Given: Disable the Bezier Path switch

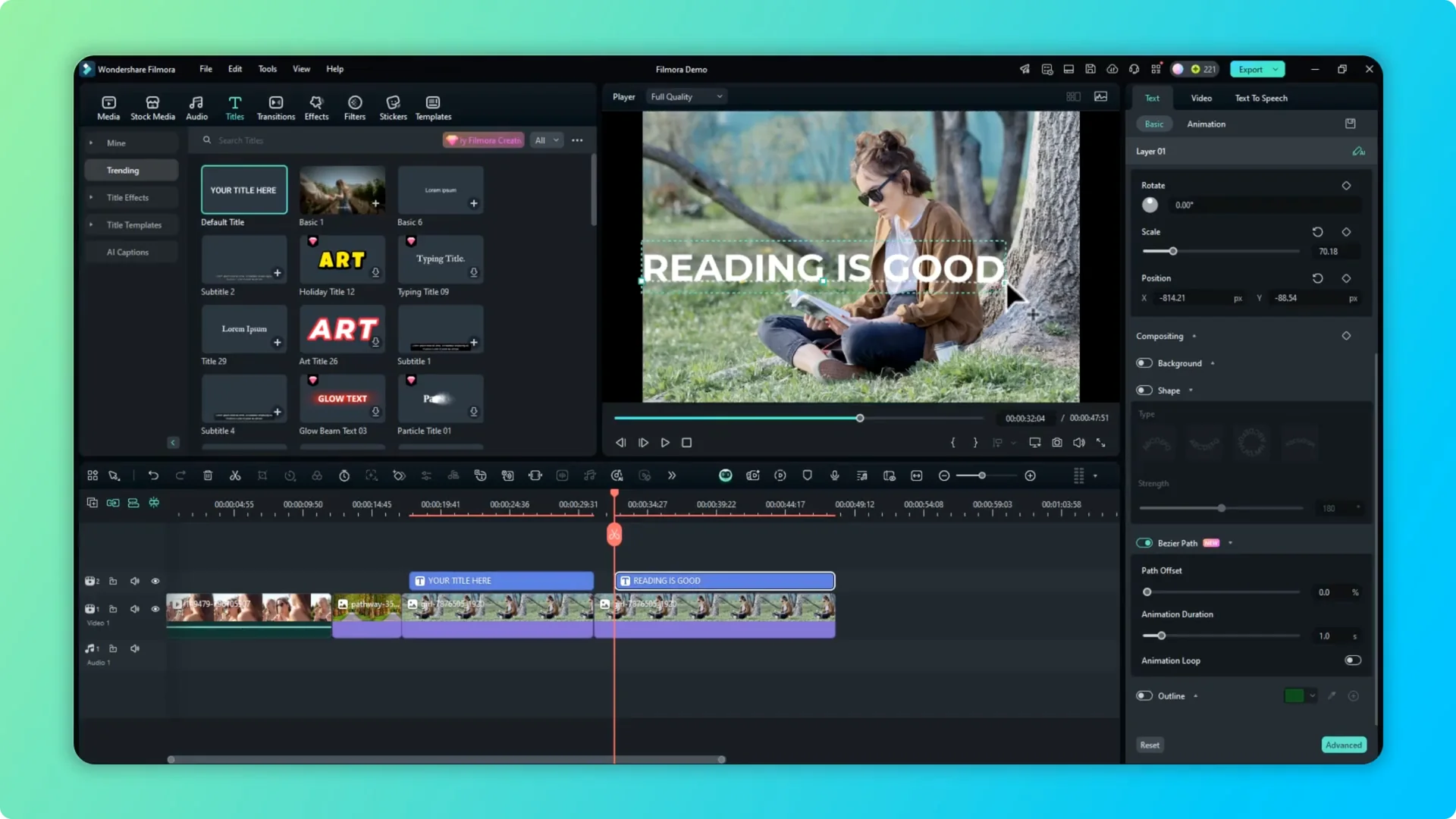Looking at the screenshot, I should tap(1144, 543).
